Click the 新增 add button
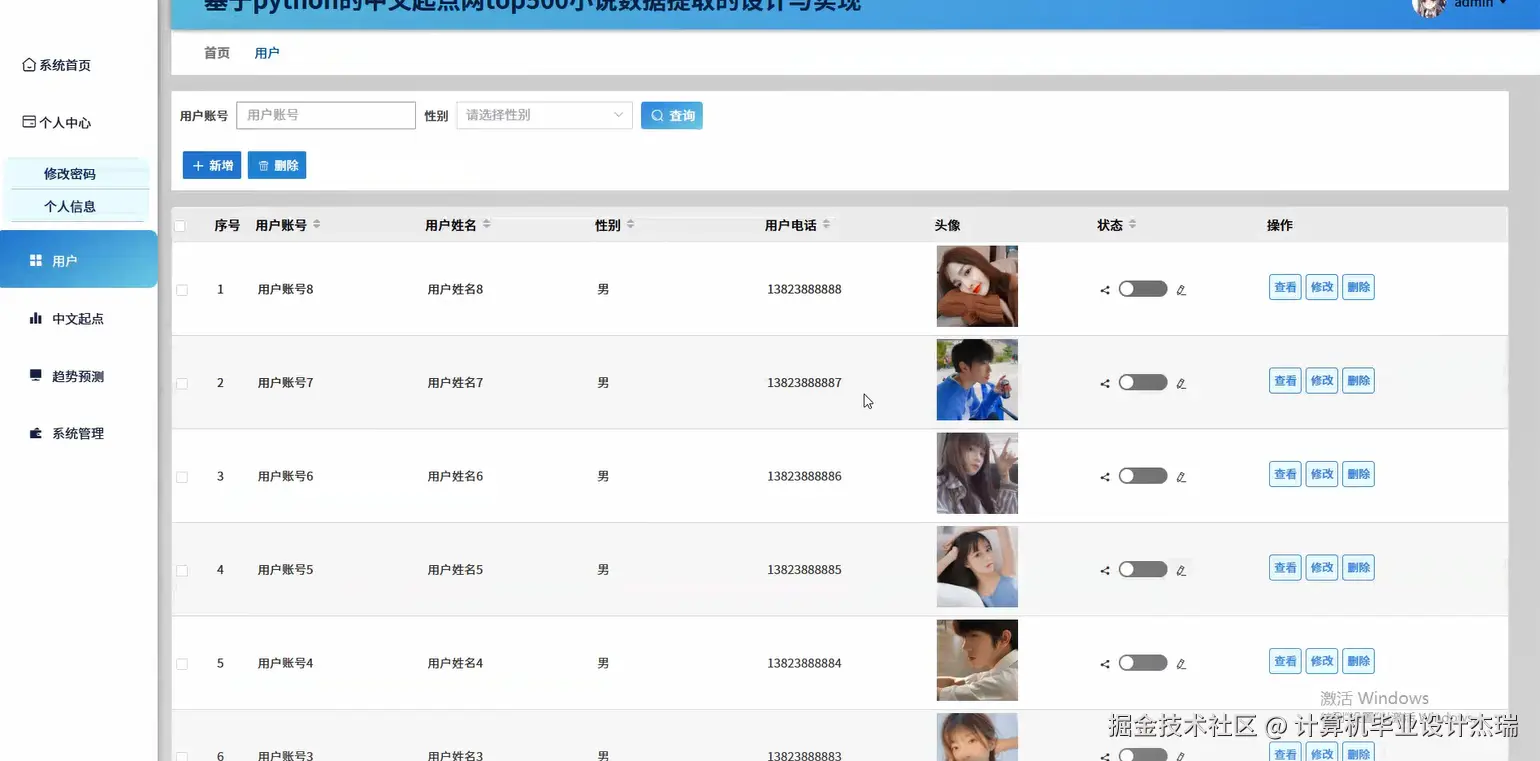 pos(212,166)
